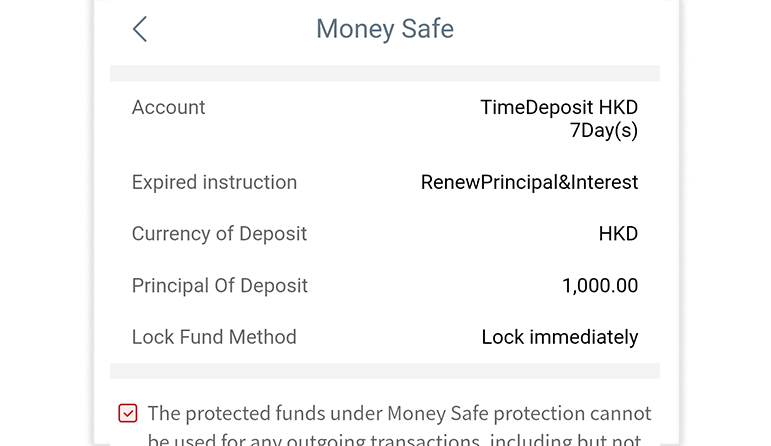
Task: Click the gray divider below Lock Fund Method
Action: tap(385, 371)
